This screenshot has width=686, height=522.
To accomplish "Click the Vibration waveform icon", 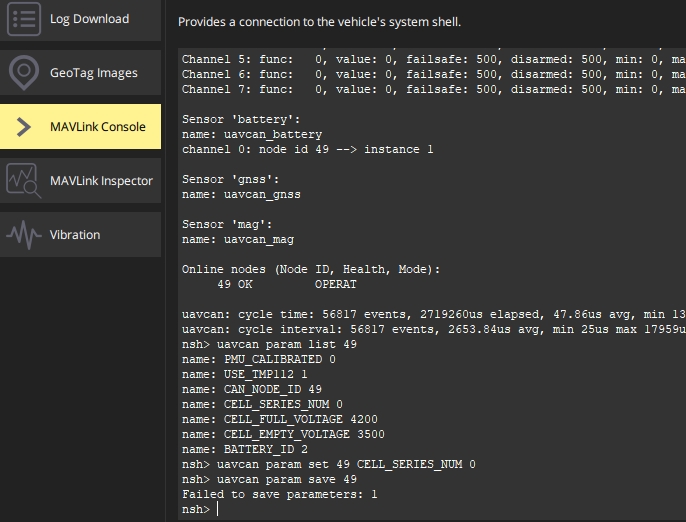I will tap(24, 235).
